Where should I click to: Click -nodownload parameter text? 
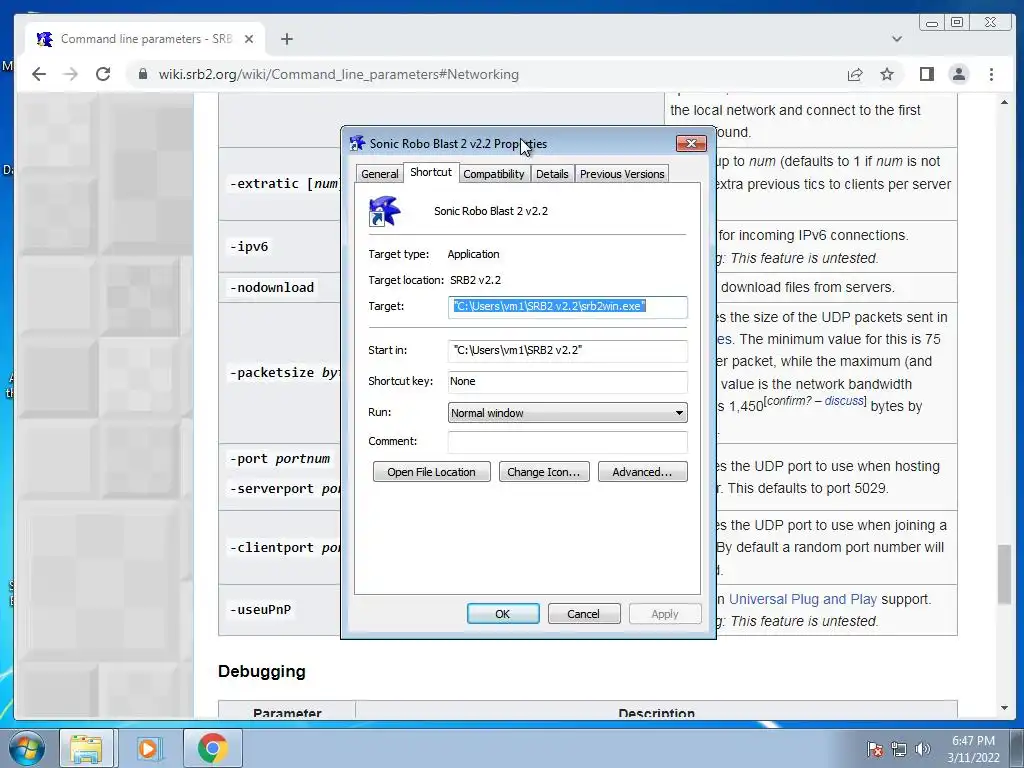click(x=272, y=287)
